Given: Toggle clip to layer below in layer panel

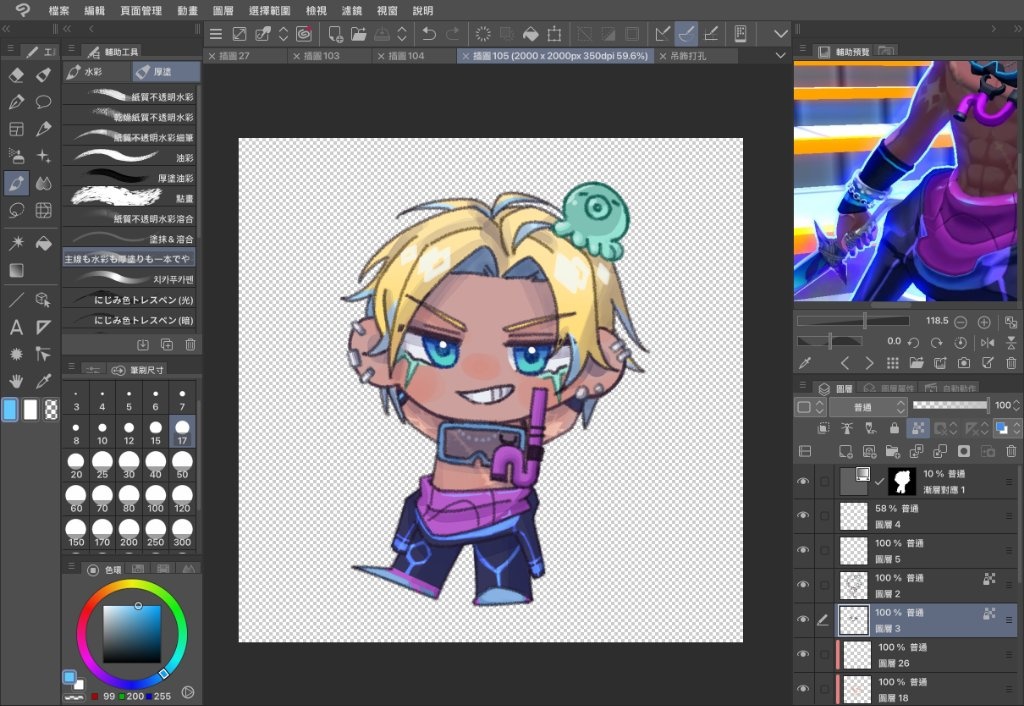Looking at the screenshot, I should click(x=824, y=428).
